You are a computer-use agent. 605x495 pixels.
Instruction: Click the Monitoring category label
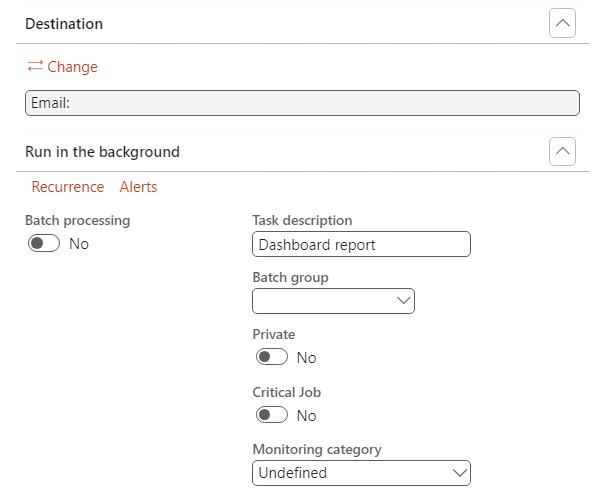click(x=317, y=450)
